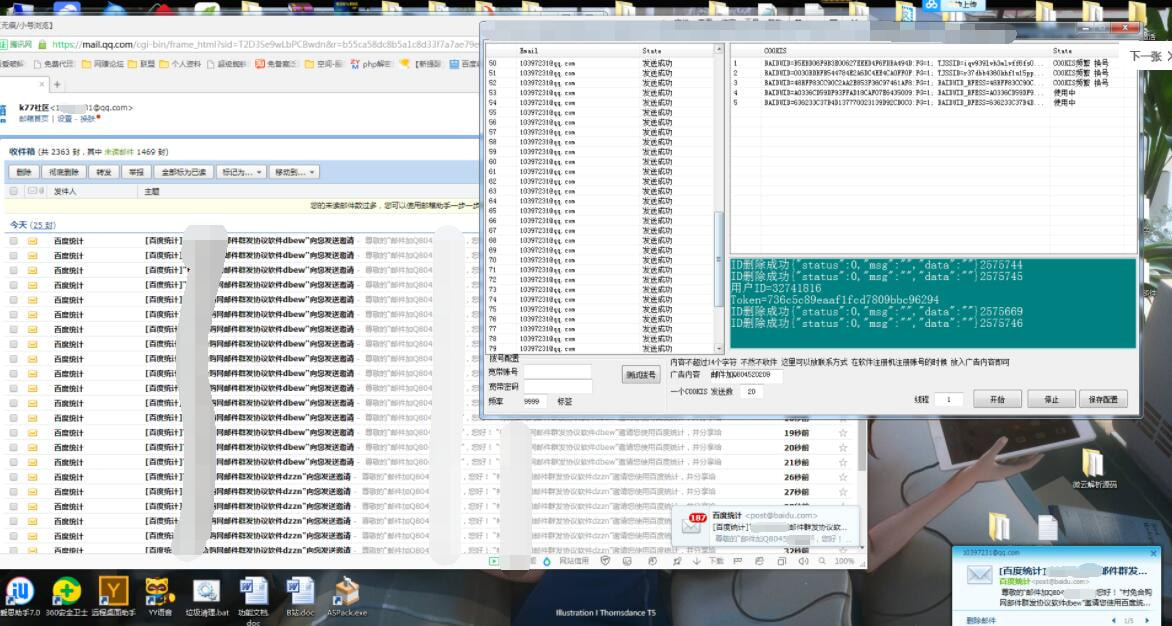Image resolution: width=1172 pixels, height=626 pixels.
Task: Star the mail received 19秒前
Action: click(843, 433)
